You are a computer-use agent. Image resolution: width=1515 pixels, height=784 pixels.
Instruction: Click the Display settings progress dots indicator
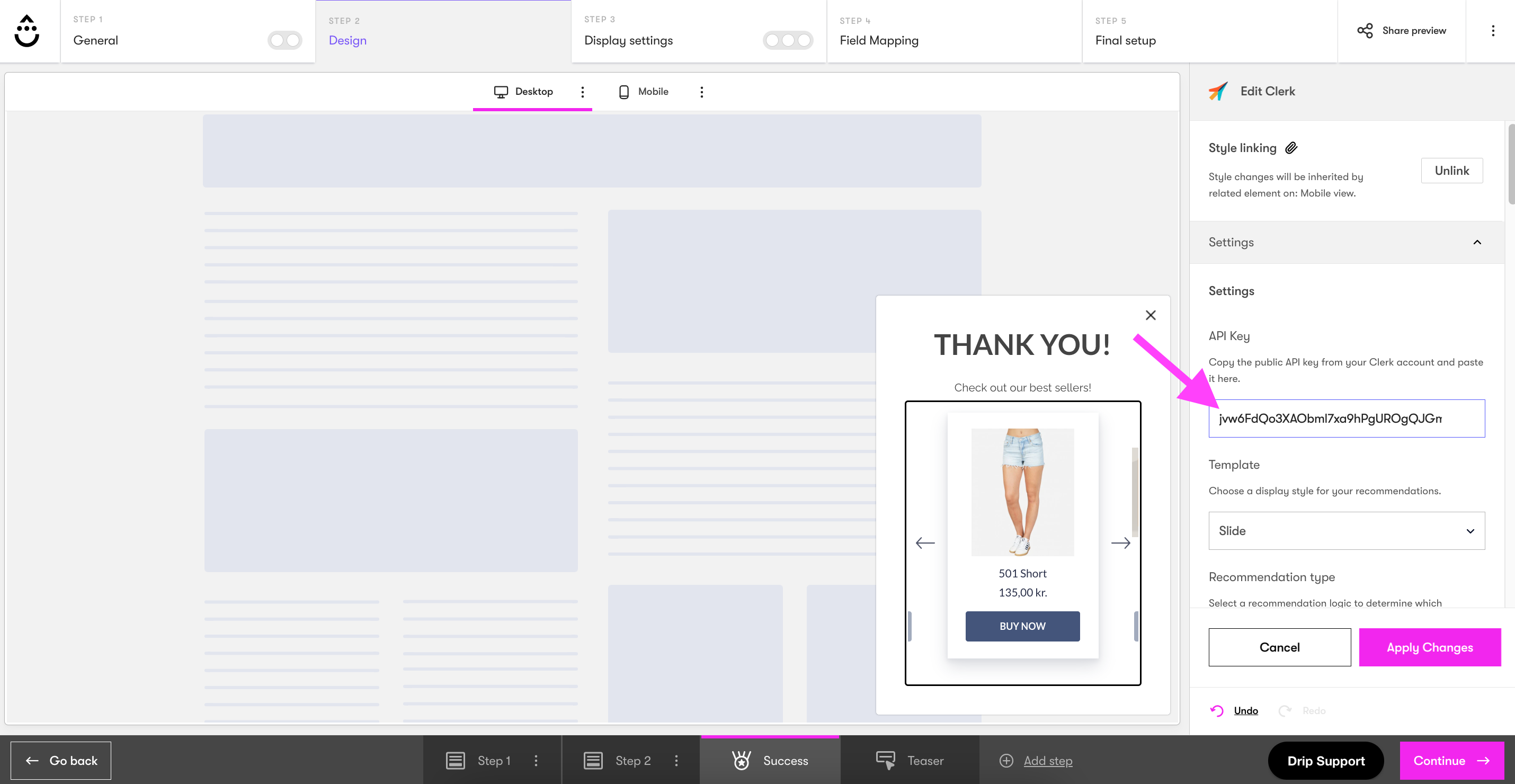point(788,40)
